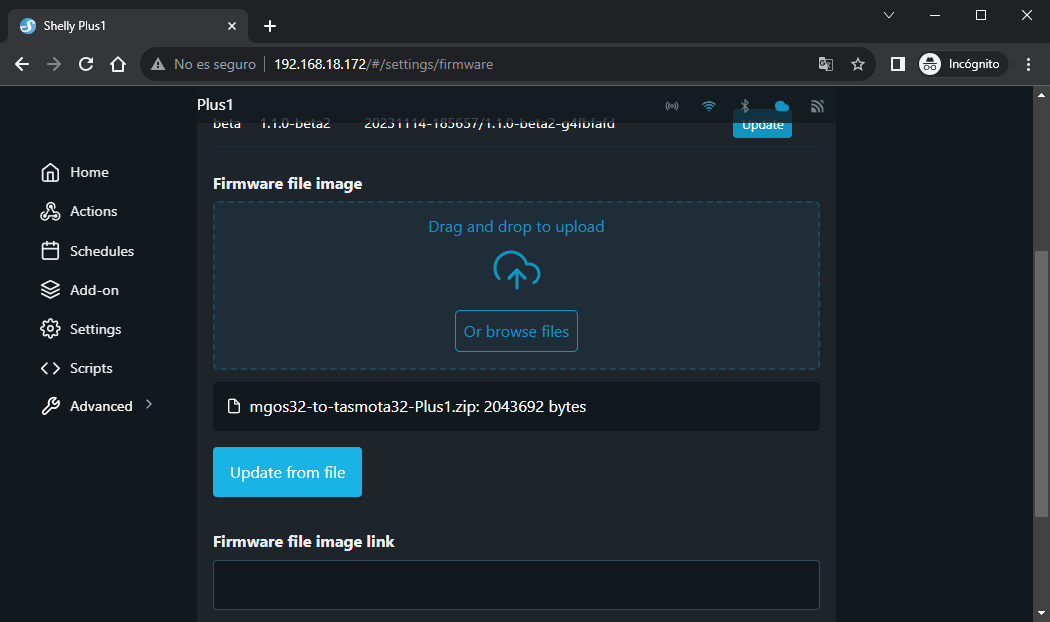Click the cloud status icon in header
The height and width of the screenshot is (622, 1050).
[782, 106]
